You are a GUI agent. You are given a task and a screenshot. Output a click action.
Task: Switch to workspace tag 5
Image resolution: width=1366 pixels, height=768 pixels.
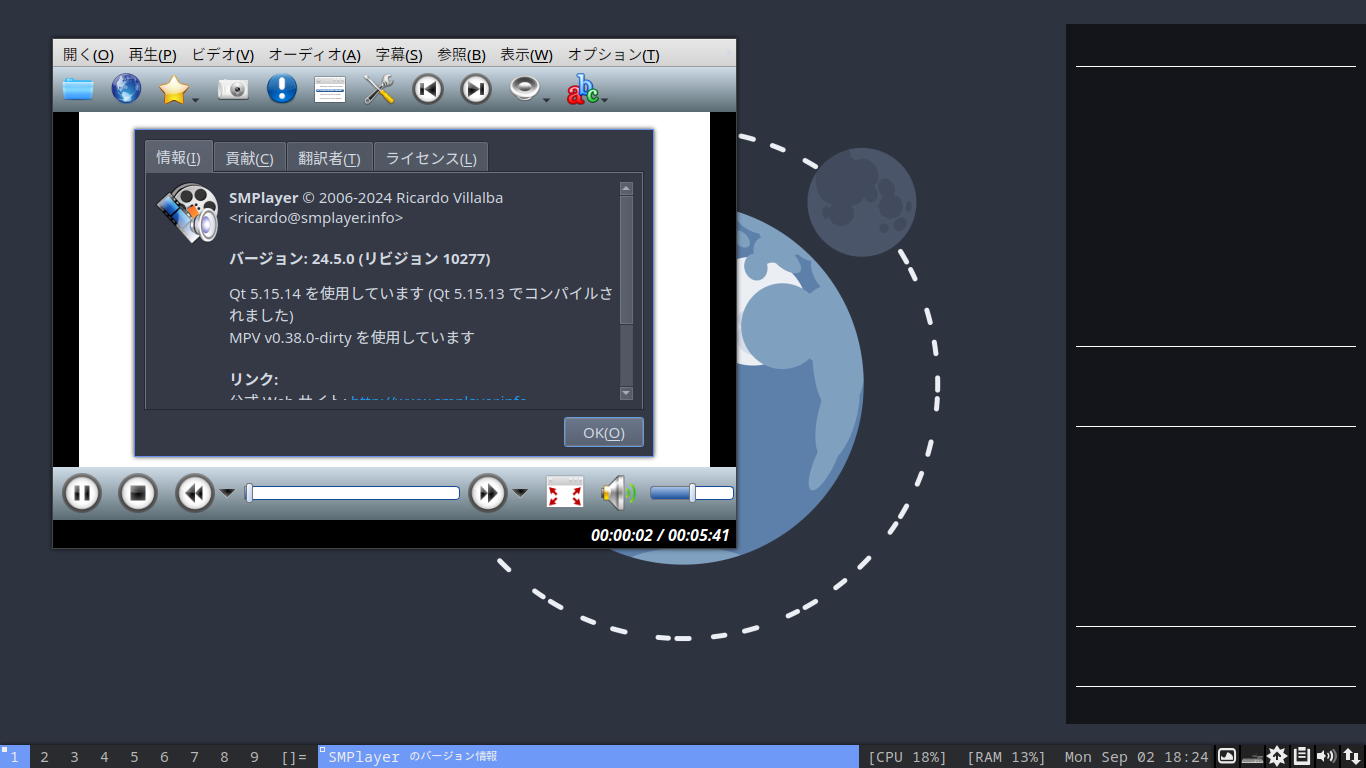tap(134, 757)
